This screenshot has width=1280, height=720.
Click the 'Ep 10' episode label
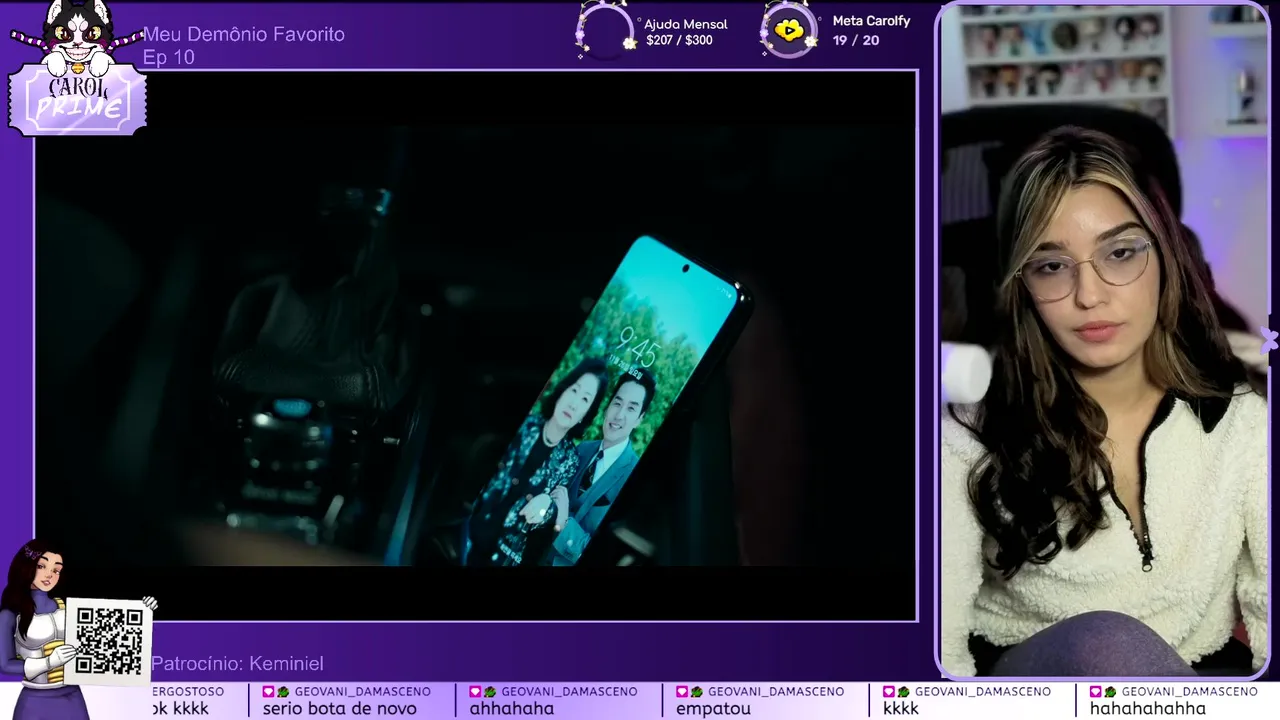point(168,57)
